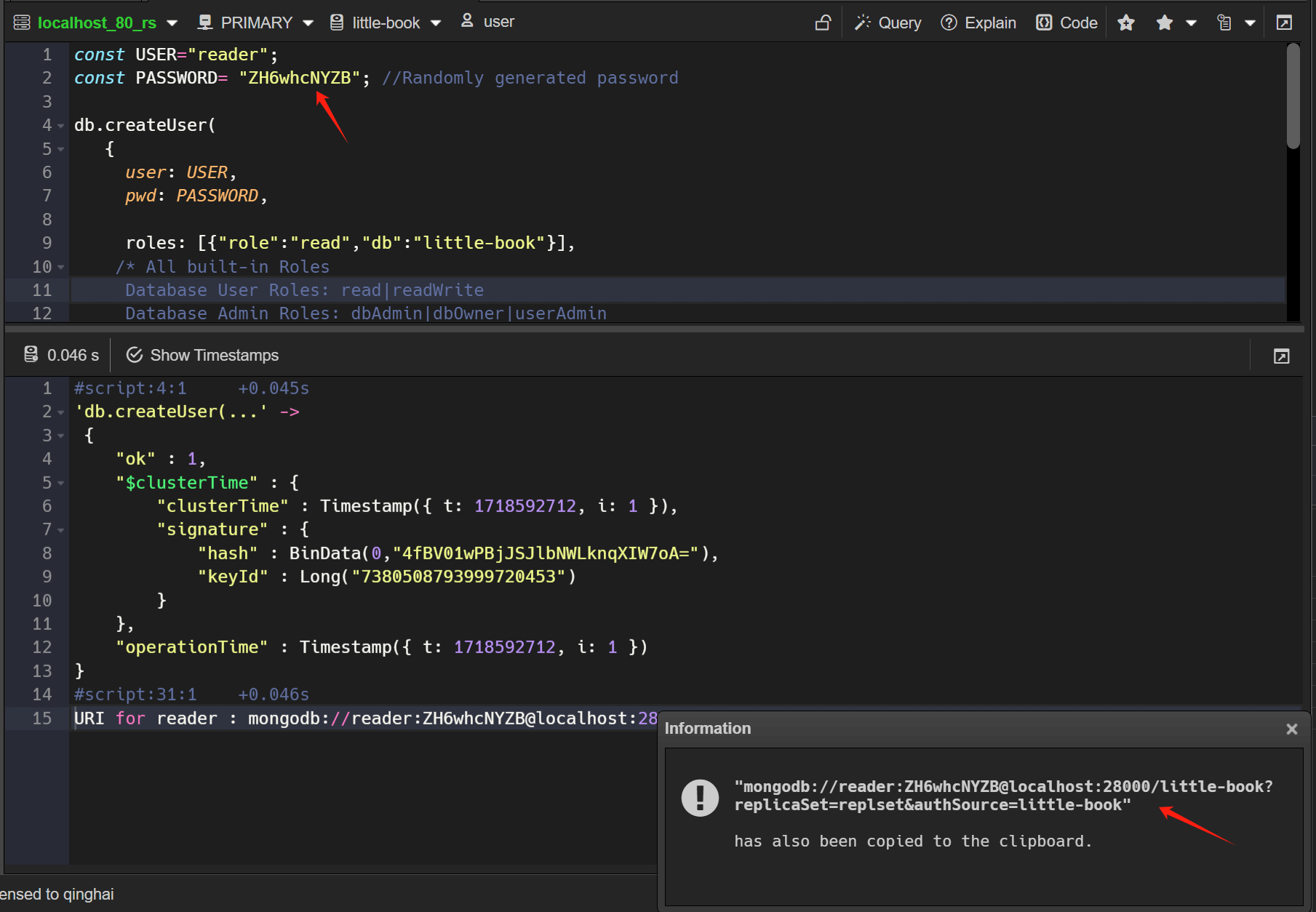
Task: Pop out the editor panel
Action: tap(1284, 23)
